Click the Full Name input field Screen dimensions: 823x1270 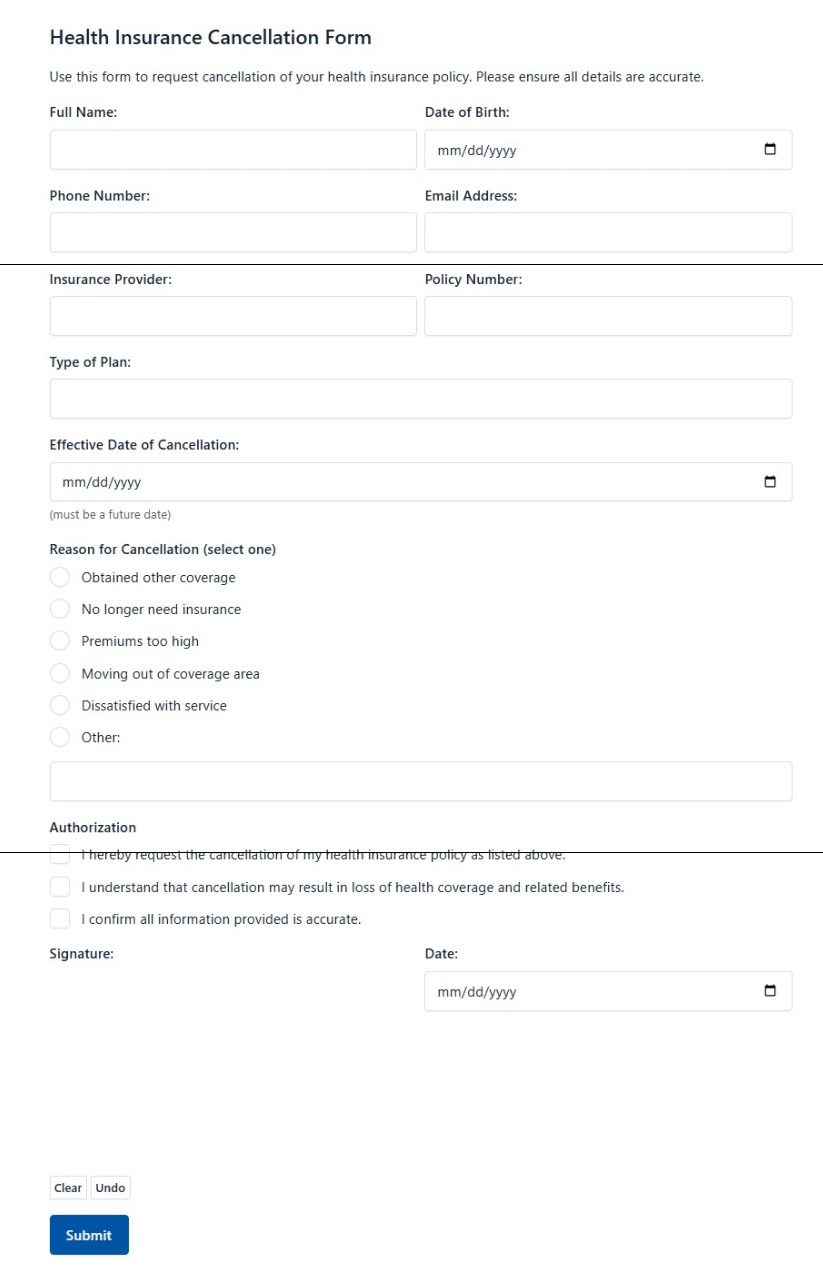point(233,148)
